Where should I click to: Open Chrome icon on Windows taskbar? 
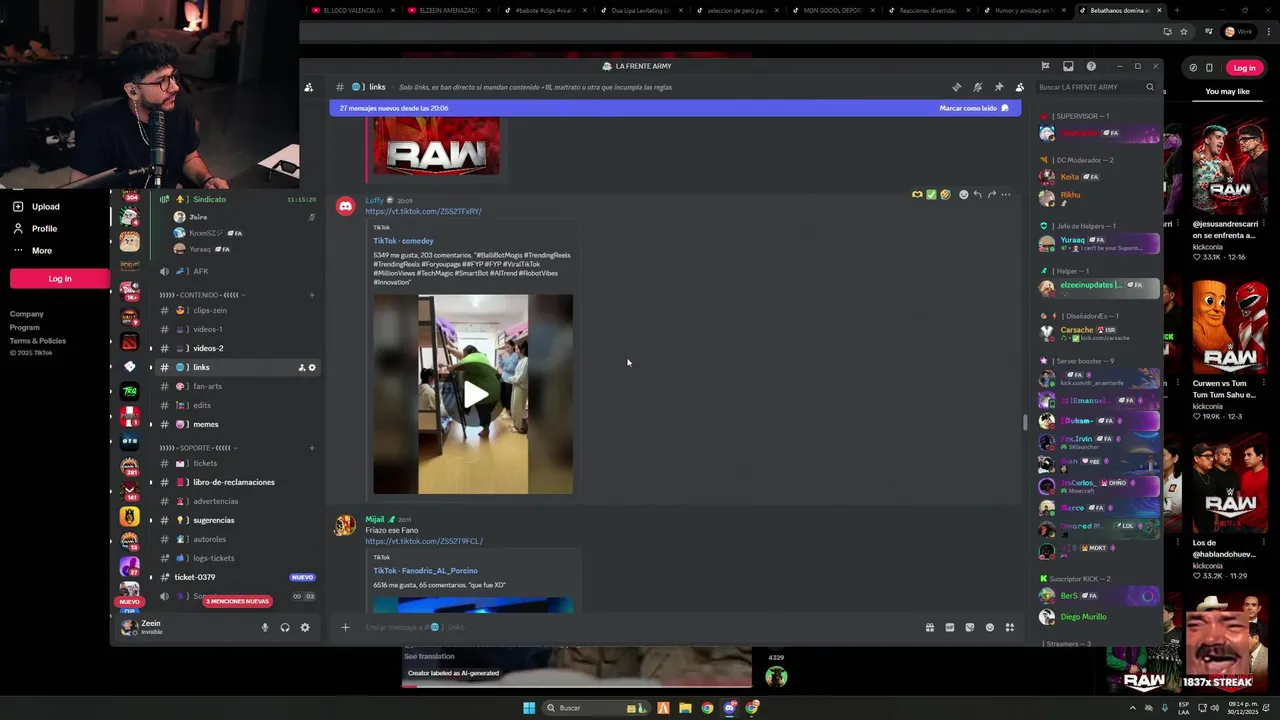[707, 708]
